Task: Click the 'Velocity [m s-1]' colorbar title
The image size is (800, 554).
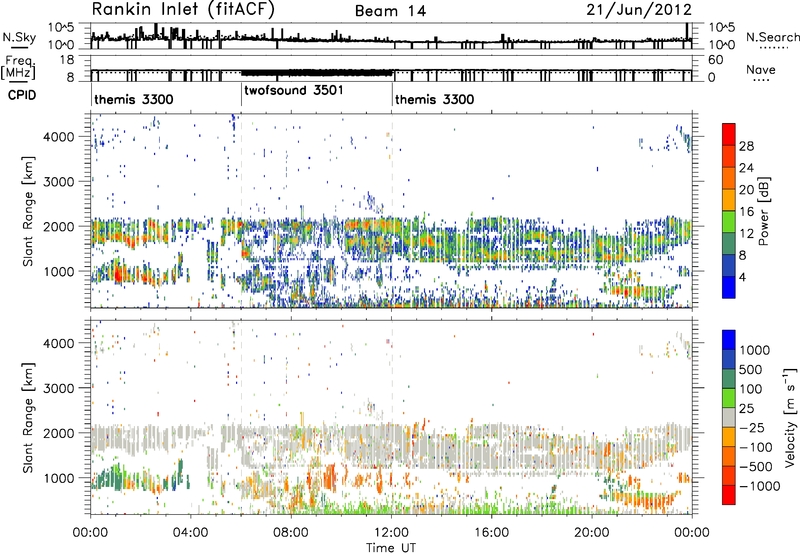Action: pyautogui.click(x=790, y=417)
